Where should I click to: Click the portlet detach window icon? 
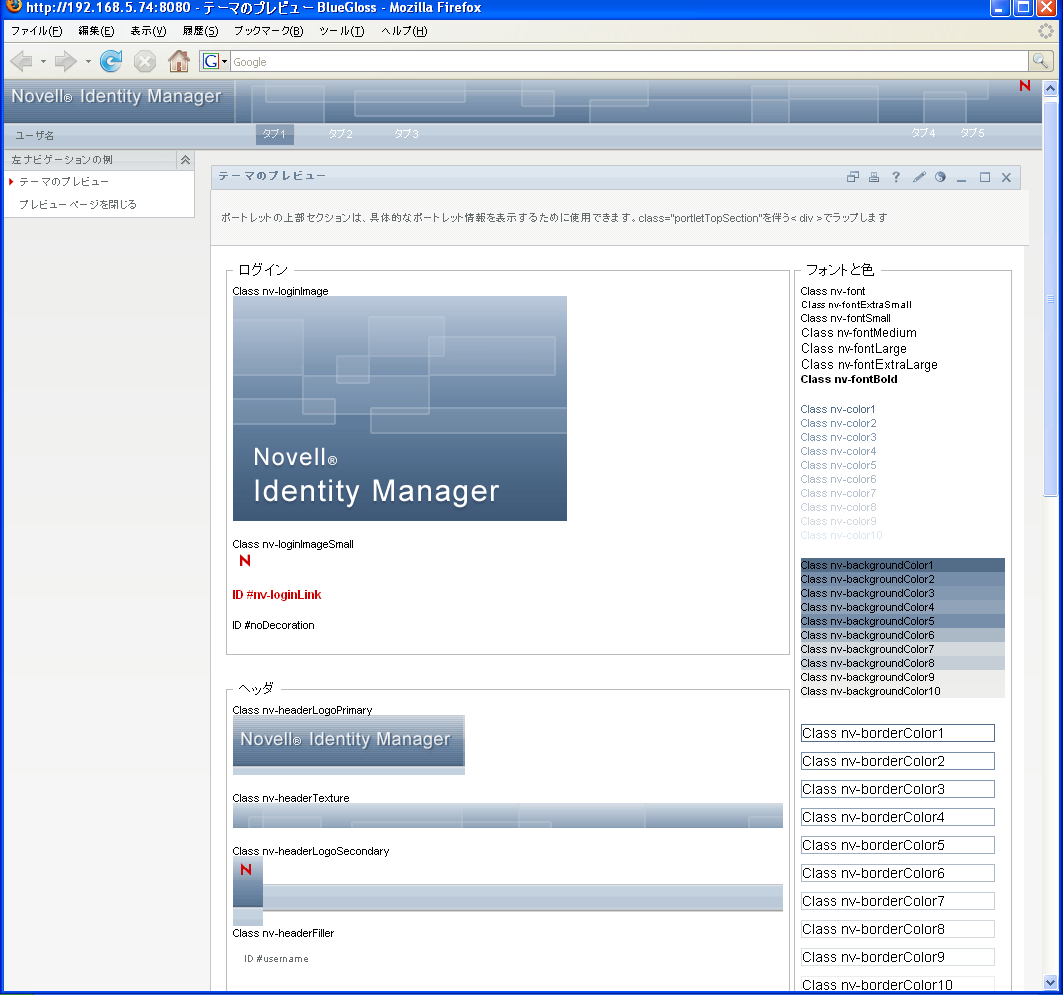[x=853, y=177]
